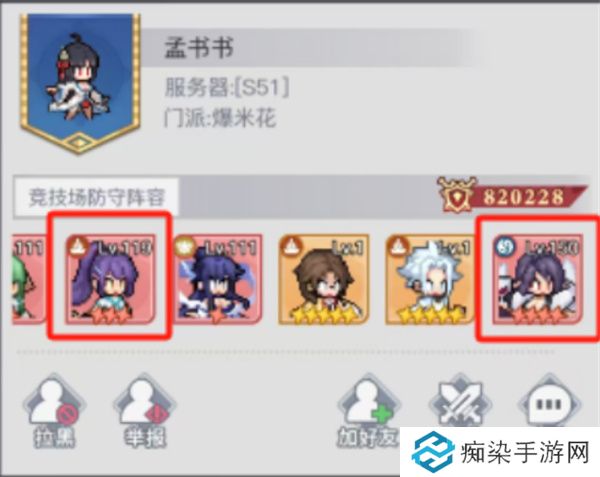Select the brown haired five-star hero
Image resolution: width=600 pixels, height=477 pixels.
click(x=324, y=280)
